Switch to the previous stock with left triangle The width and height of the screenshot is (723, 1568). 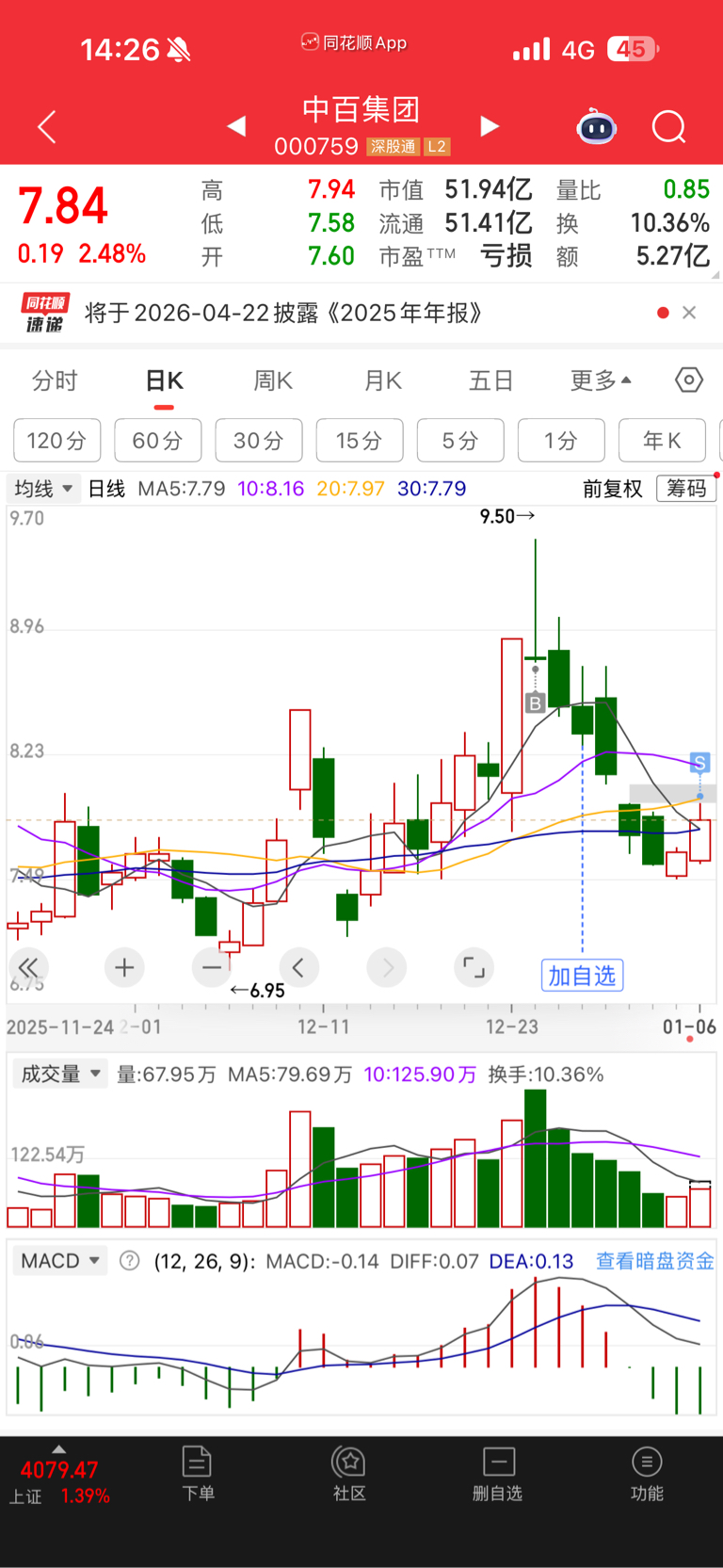pyautogui.click(x=236, y=125)
